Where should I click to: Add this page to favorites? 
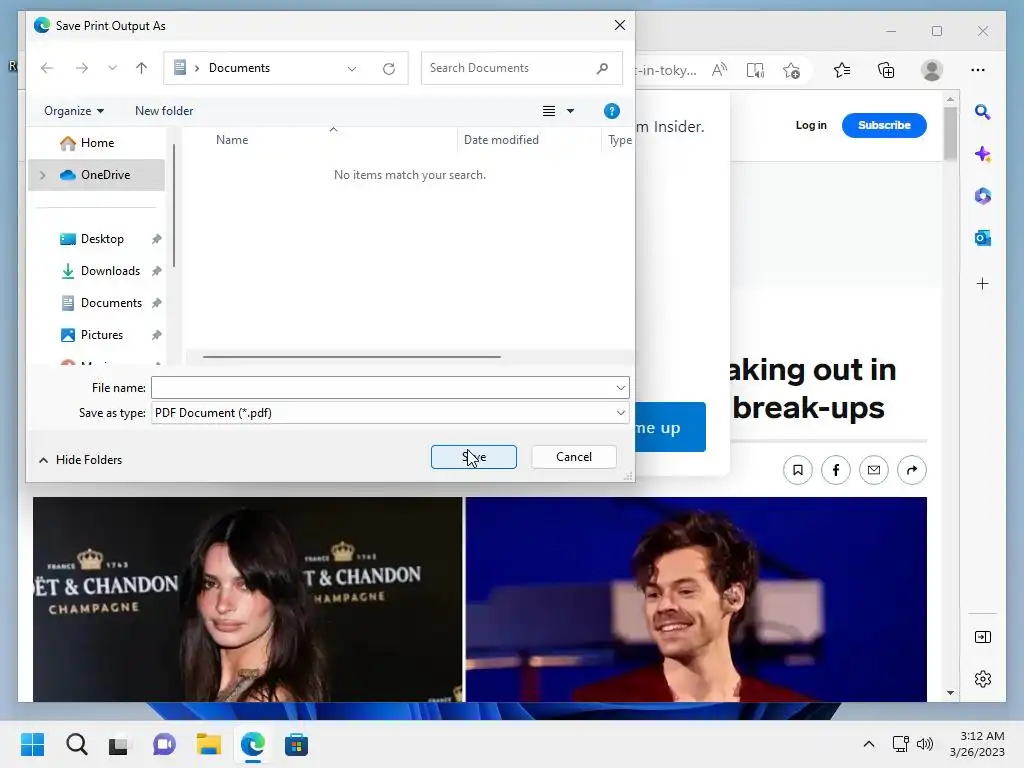pos(792,70)
